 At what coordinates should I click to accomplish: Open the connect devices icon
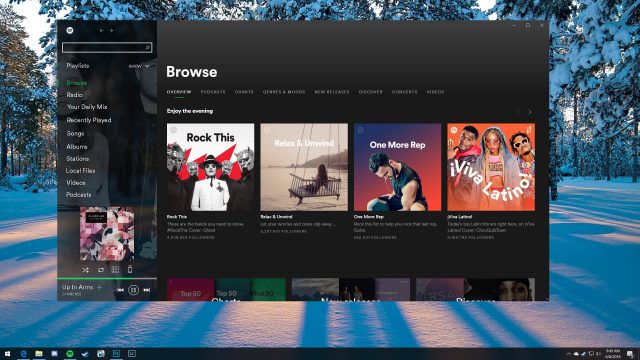click(130, 269)
